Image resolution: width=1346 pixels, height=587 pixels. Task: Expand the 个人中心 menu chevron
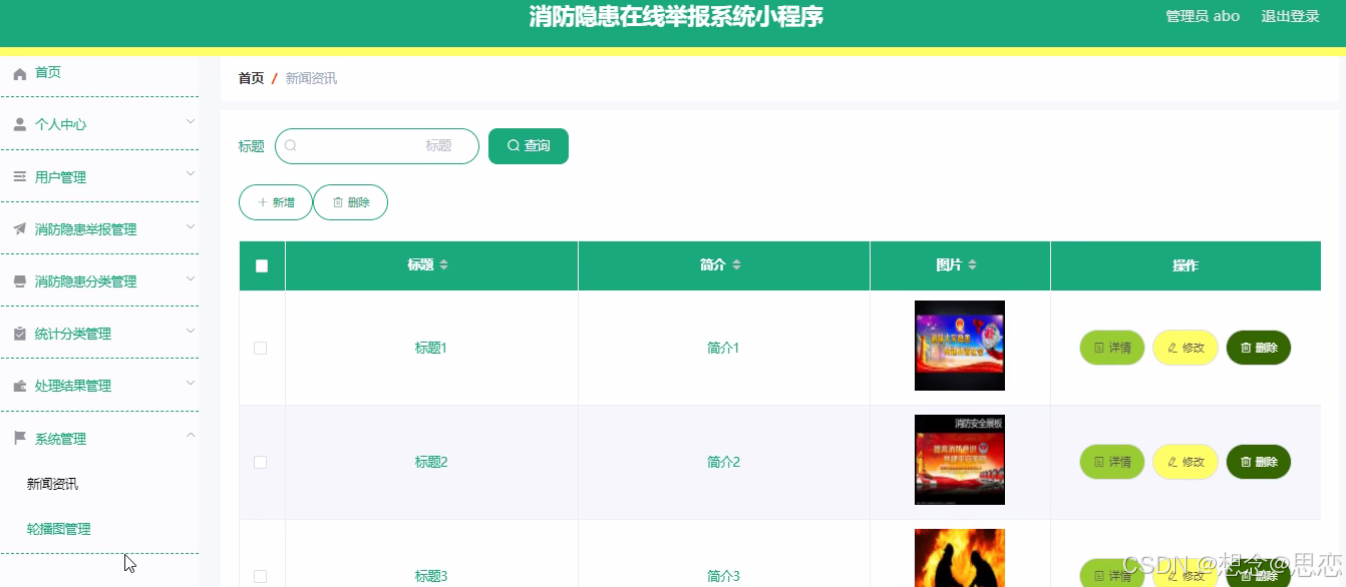coord(190,122)
